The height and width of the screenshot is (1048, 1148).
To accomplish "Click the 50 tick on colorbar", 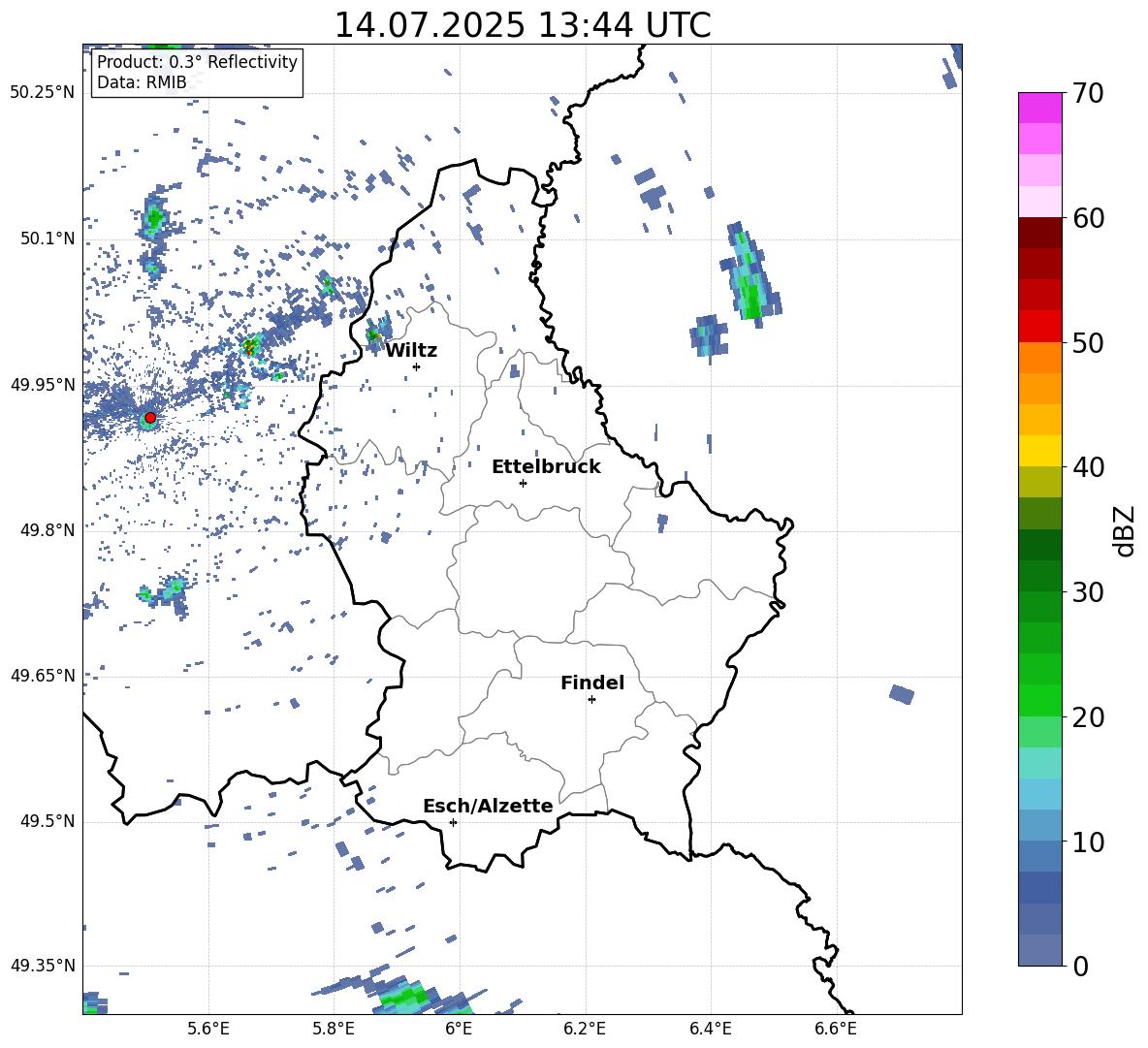I will [x=1087, y=342].
